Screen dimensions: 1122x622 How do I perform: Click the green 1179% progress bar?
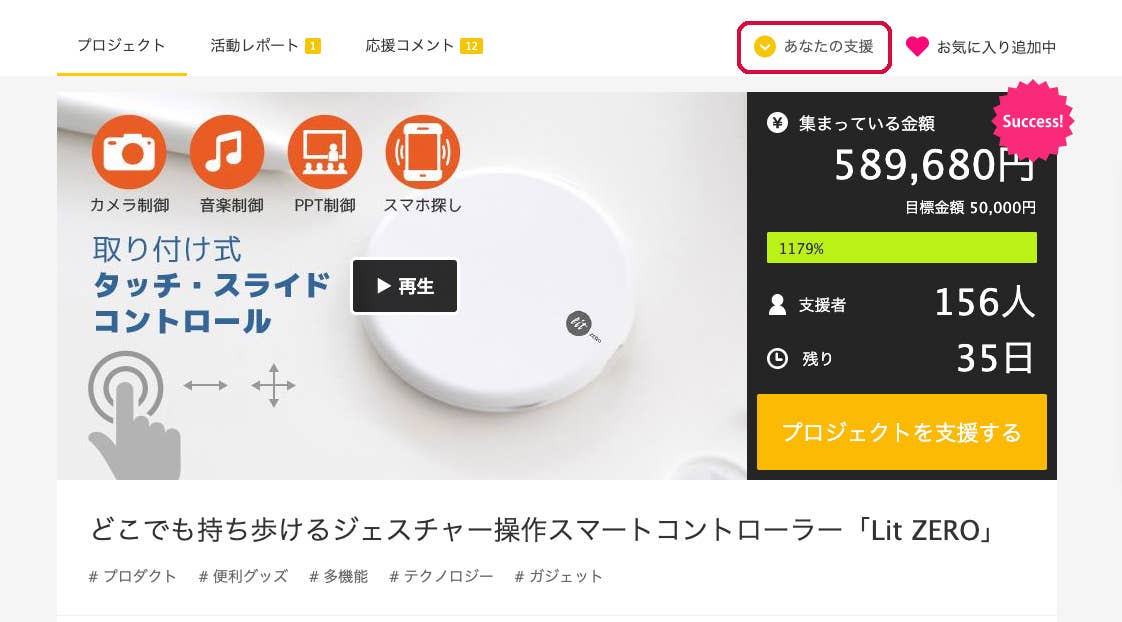902,248
